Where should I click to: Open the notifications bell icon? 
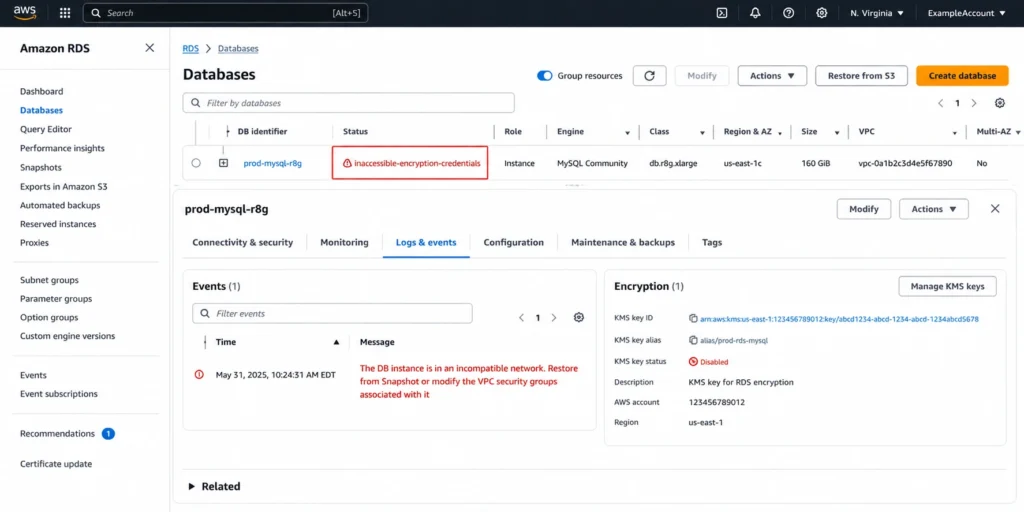point(756,13)
